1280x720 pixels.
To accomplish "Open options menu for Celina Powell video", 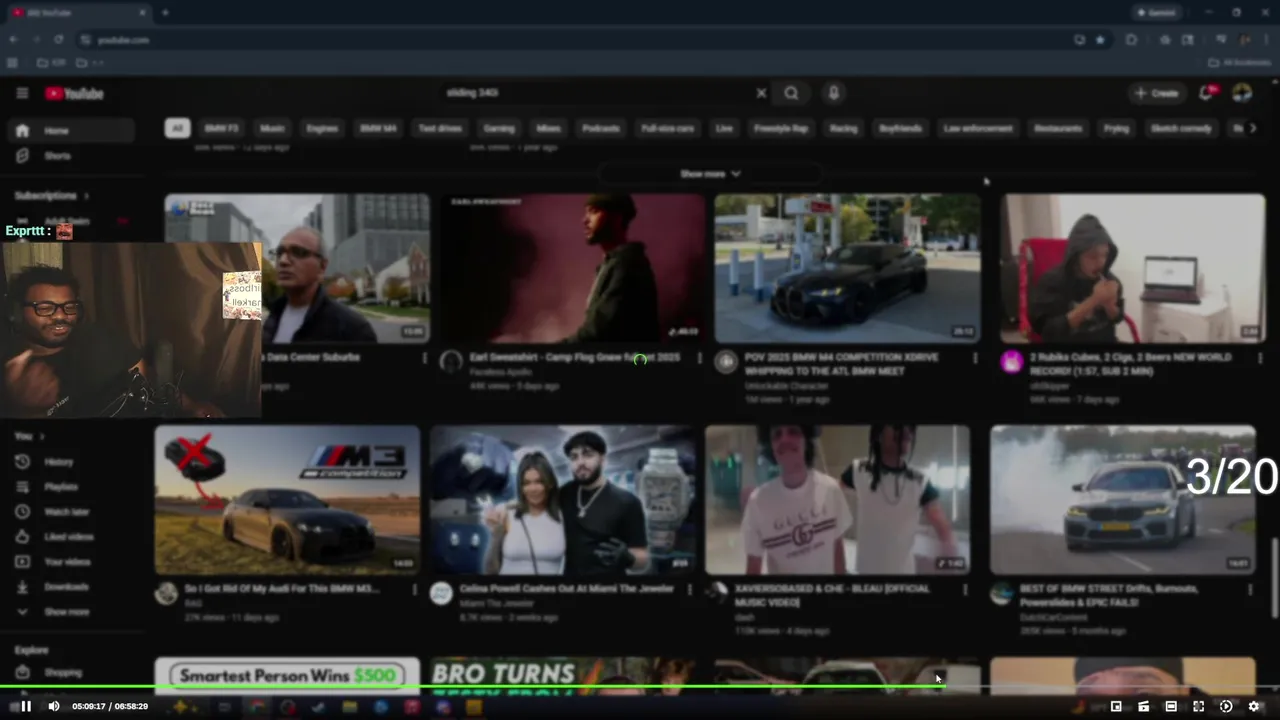I will 689,590.
